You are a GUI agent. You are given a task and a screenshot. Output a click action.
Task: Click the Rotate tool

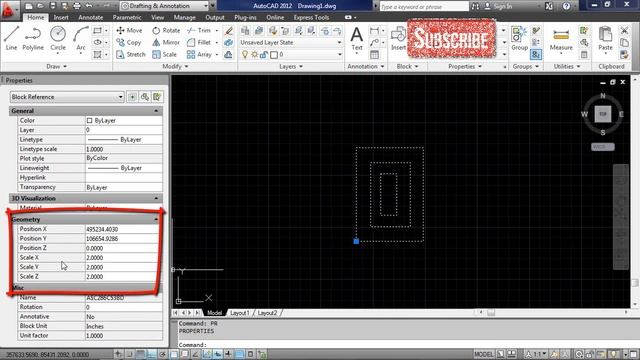pyautogui.click(x=166, y=31)
